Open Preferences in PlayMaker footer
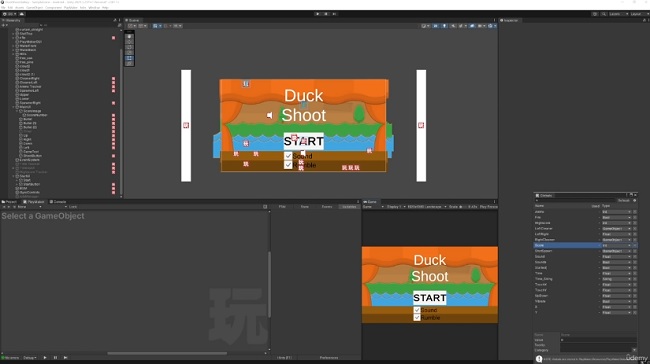This screenshot has width=650, height=364. pos(329,357)
